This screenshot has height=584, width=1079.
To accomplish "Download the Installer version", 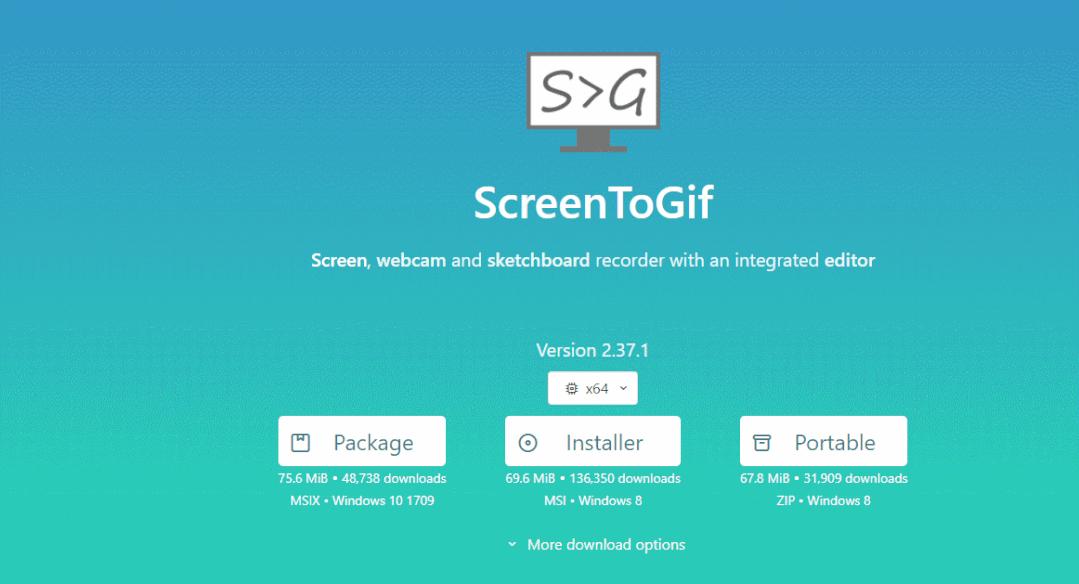I will (x=592, y=441).
